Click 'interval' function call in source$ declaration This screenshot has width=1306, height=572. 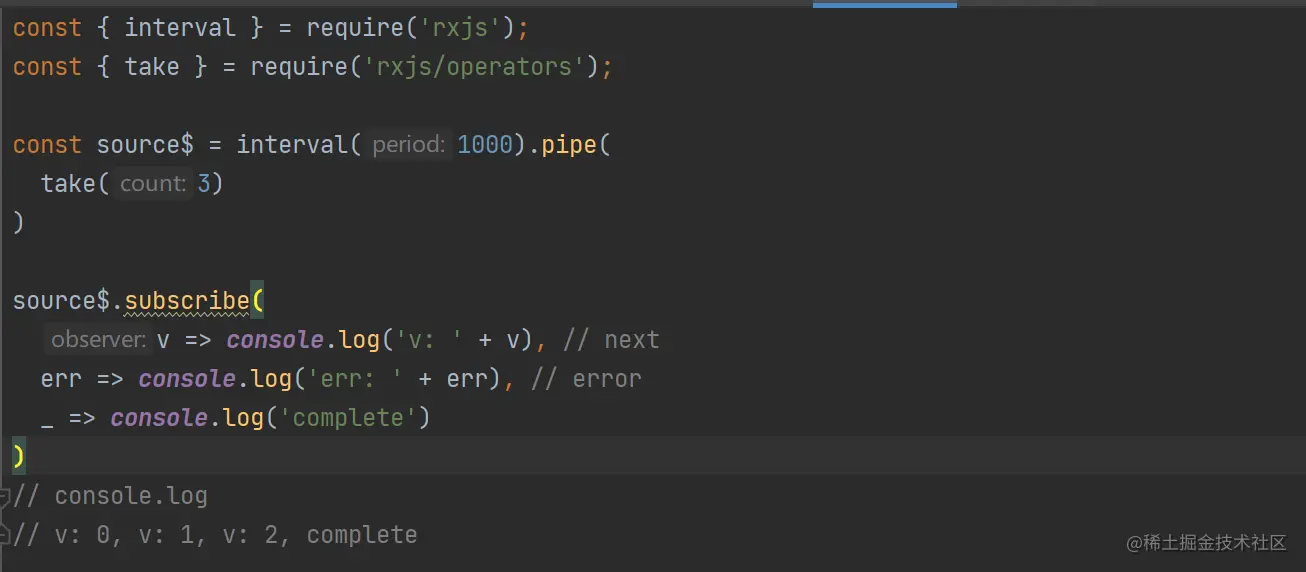[292, 145]
